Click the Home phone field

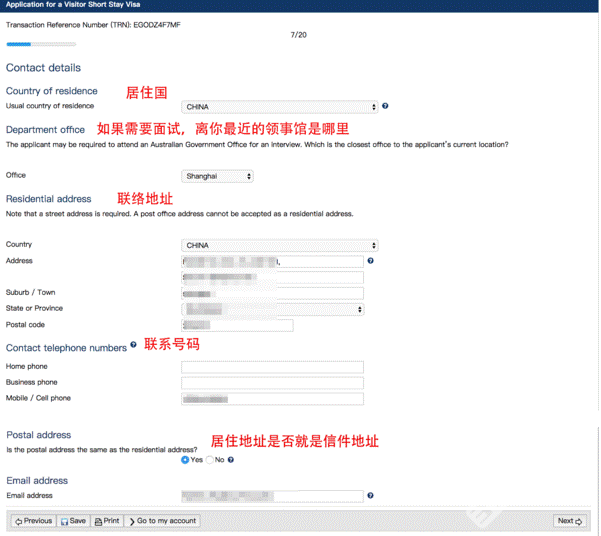273,367
